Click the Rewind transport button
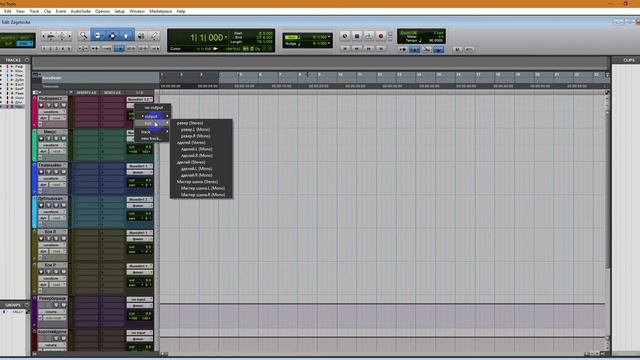Viewport: 640px width, 360px height. pyautogui.click(x=357, y=49)
